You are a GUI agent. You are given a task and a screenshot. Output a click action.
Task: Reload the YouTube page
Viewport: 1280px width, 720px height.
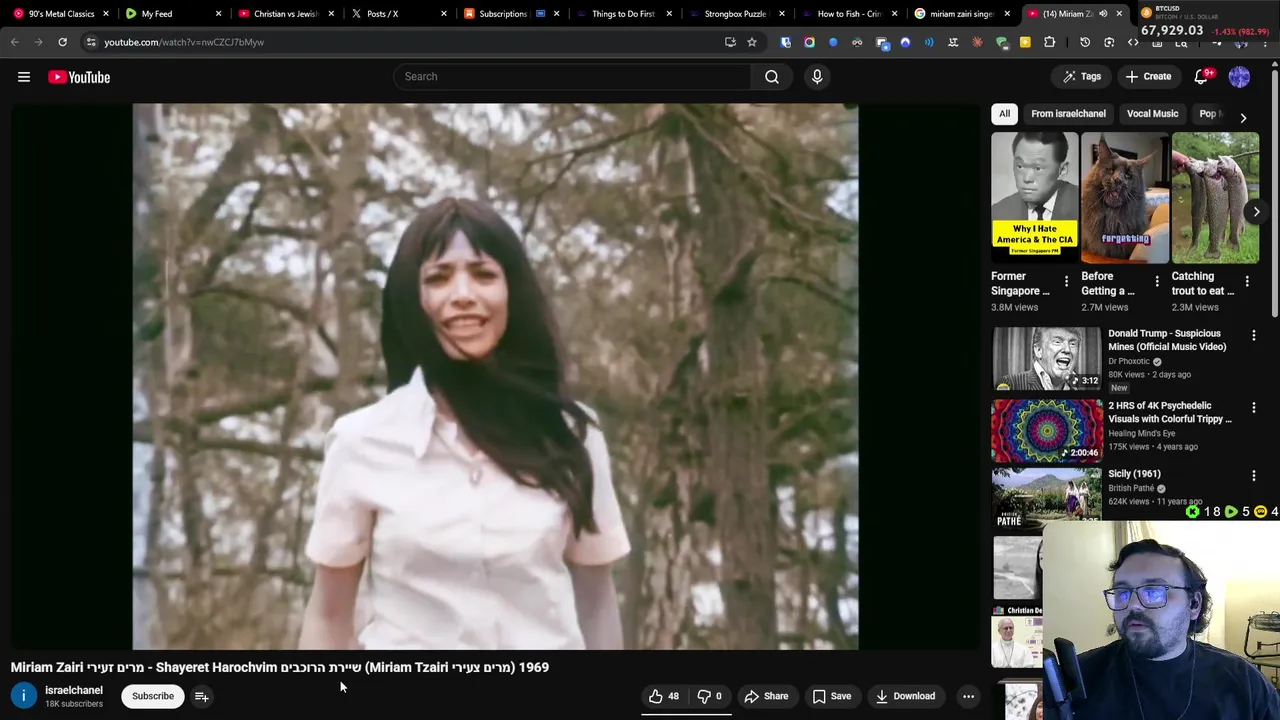point(62,42)
